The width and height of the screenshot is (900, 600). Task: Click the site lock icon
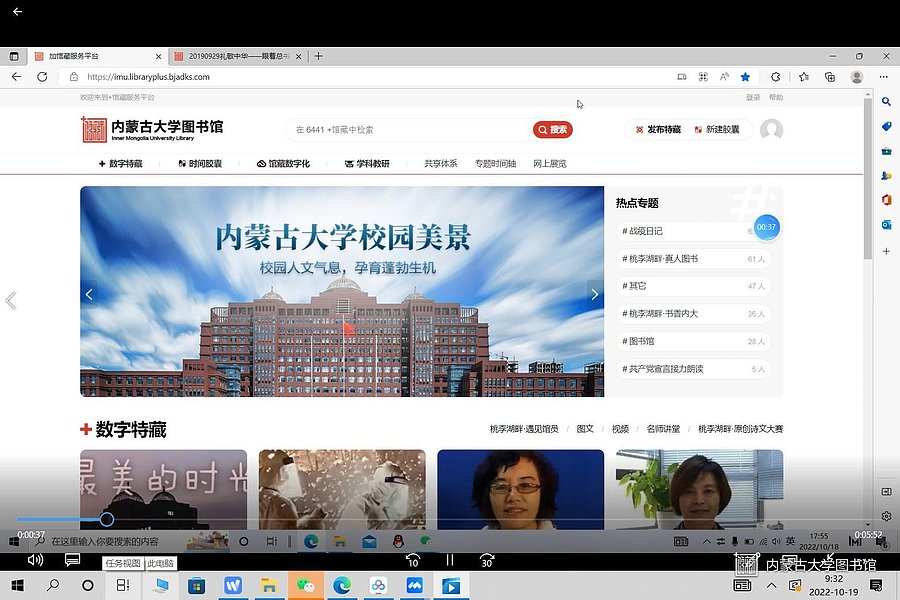coord(73,77)
